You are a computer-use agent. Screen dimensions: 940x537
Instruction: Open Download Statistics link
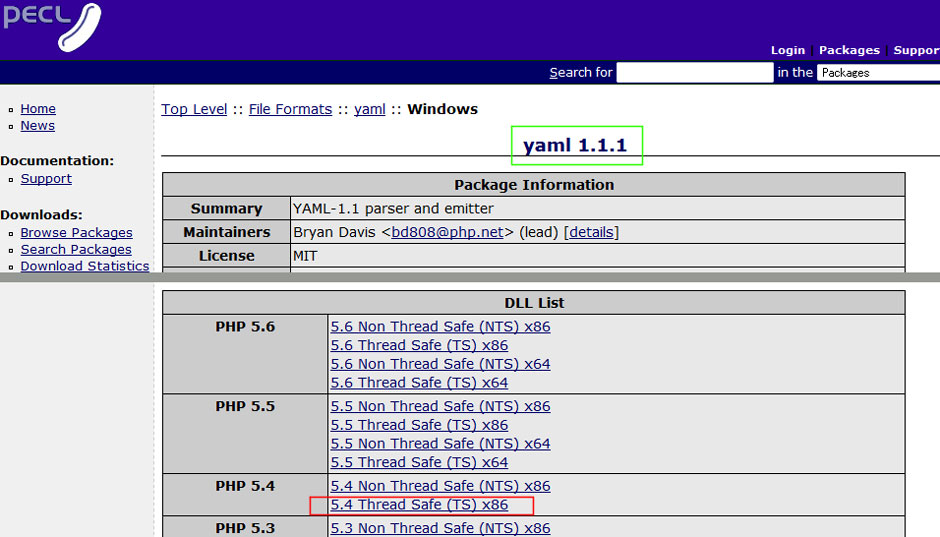click(x=85, y=266)
